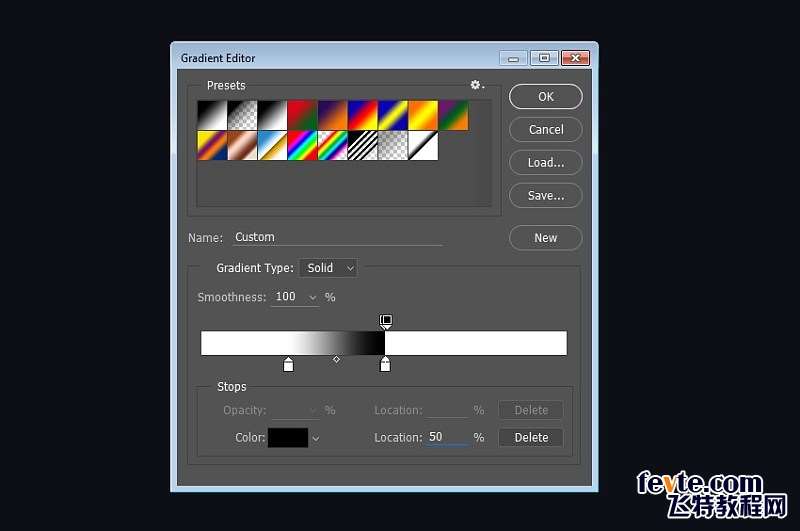The image size is (800, 531).
Task: Click the Name field containing Custom
Action: pyautogui.click(x=338, y=237)
